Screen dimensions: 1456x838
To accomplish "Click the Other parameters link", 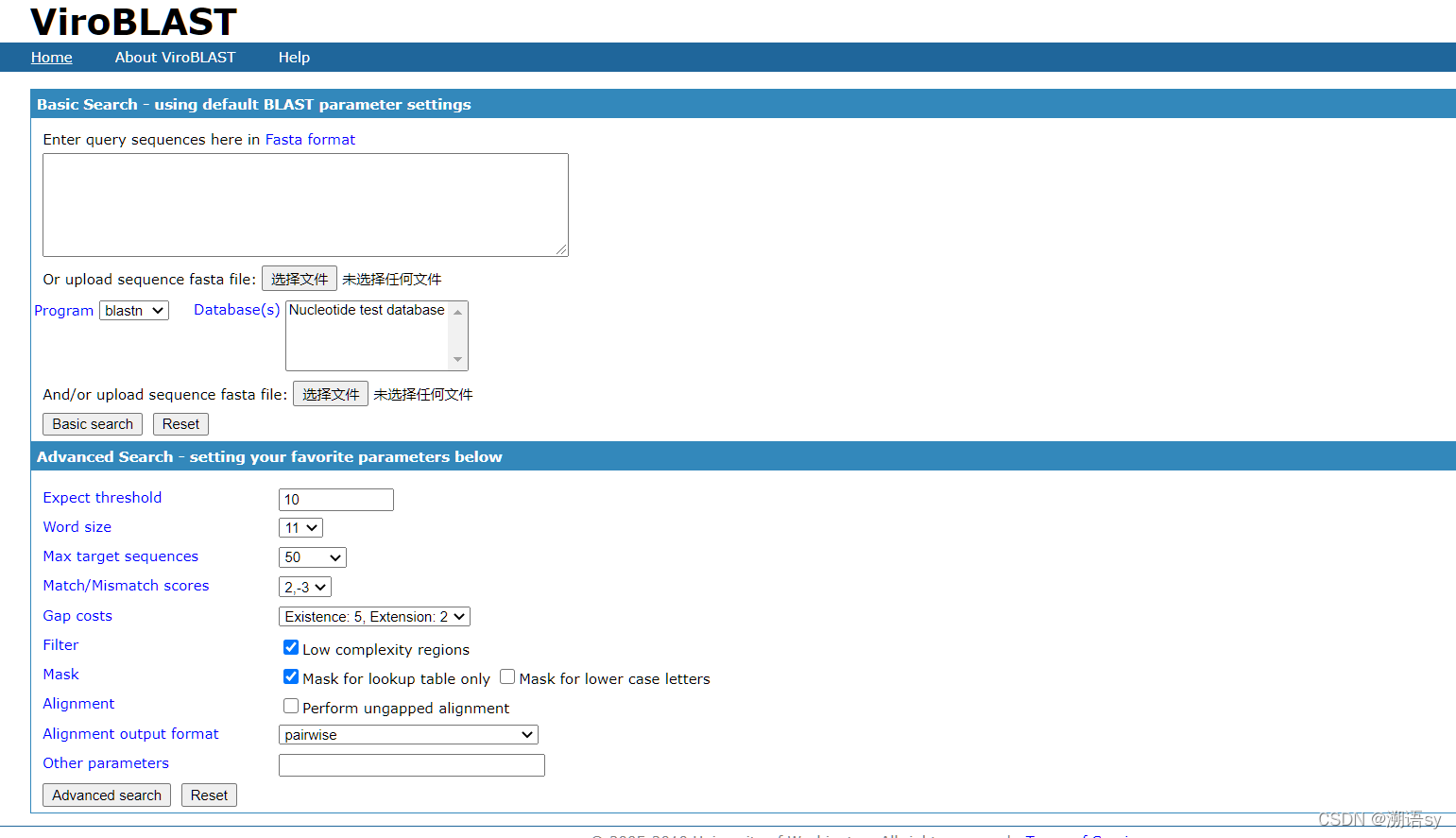I will pos(106,763).
